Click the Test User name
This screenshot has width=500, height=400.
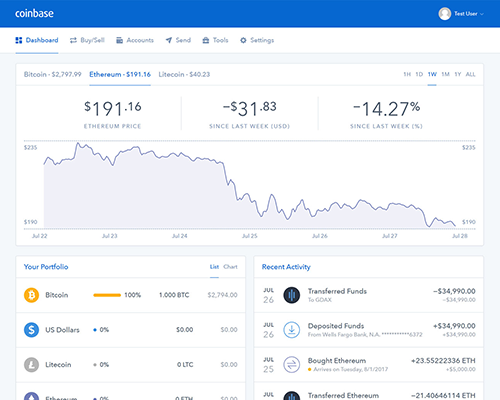(466, 14)
